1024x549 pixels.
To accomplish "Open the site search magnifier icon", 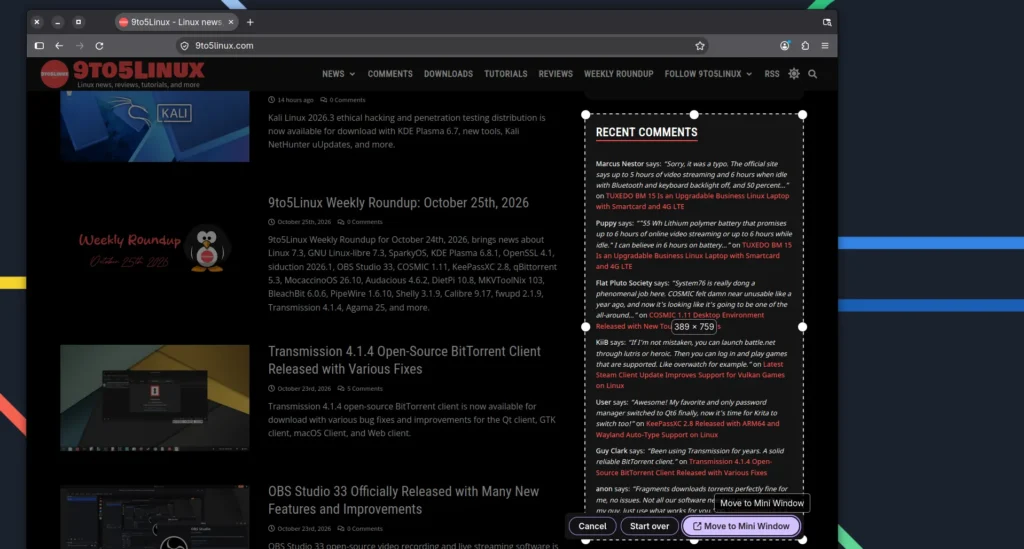I will [812, 74].
